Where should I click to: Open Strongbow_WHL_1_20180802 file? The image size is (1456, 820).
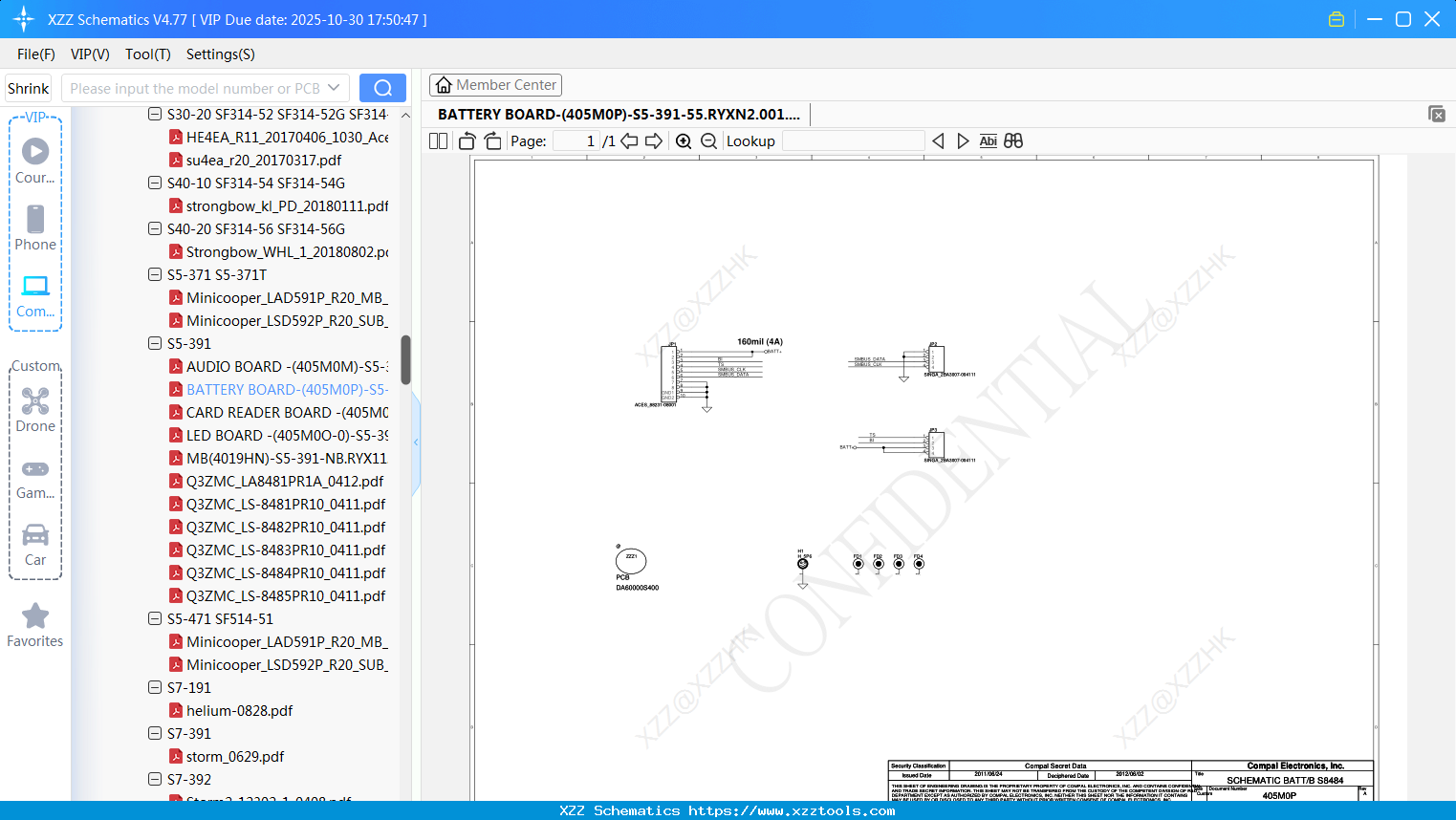[x=287, y=251]
